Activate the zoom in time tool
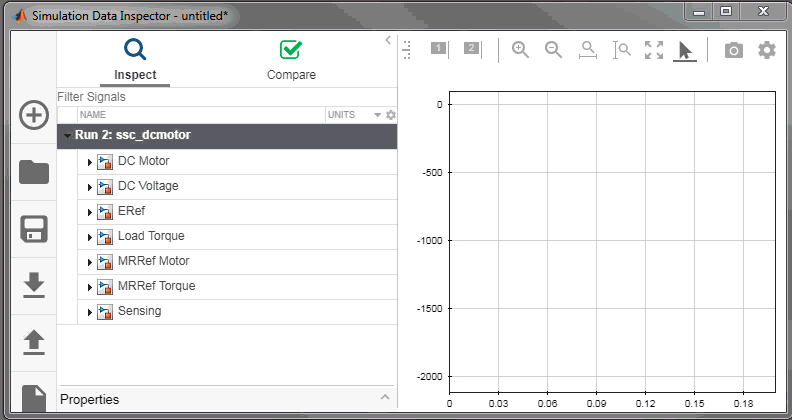The image size is (792, 420). pyautogui.click(x=588, y=50)
